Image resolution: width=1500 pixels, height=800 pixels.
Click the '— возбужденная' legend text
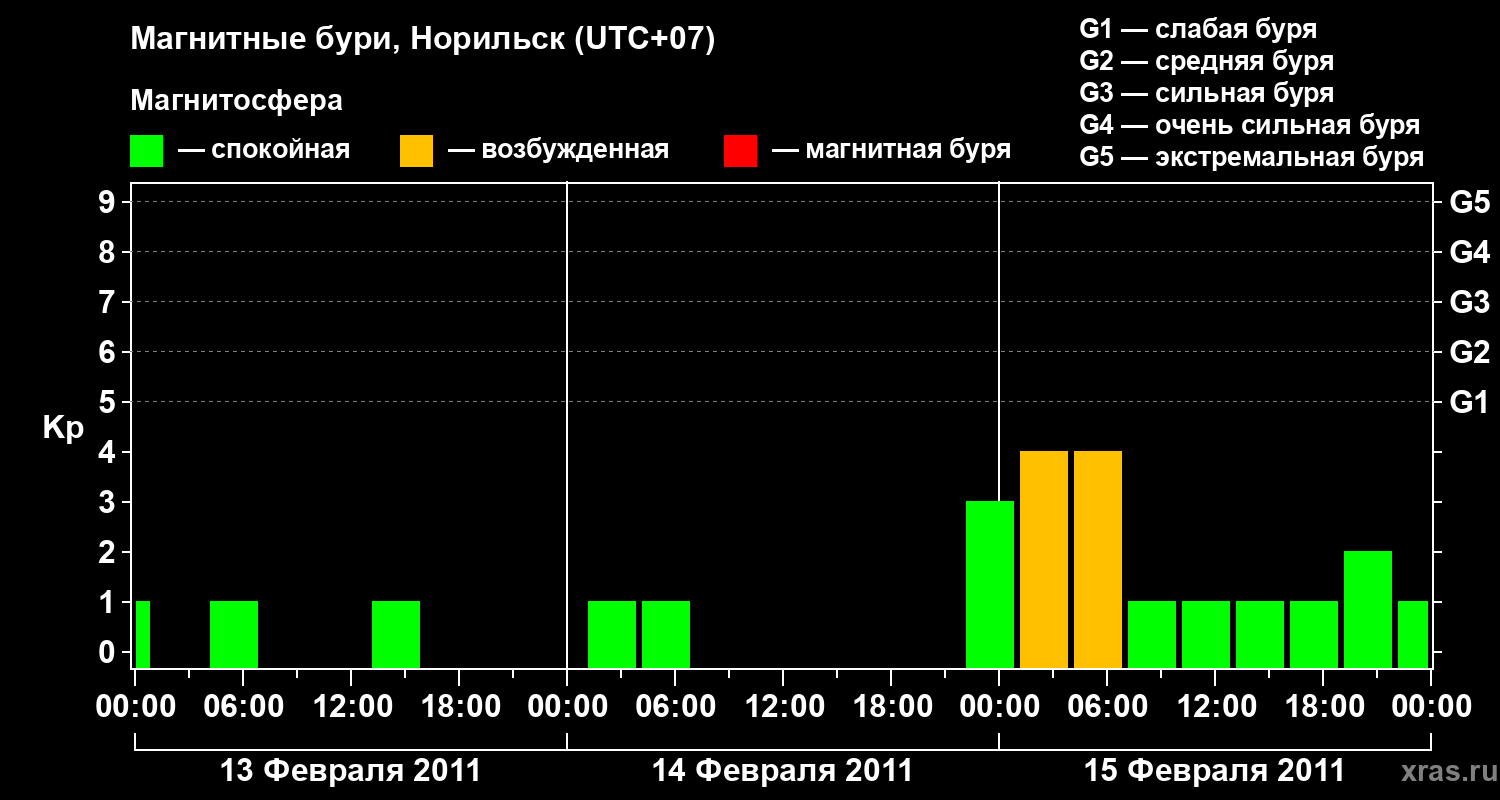pos(558,151)
